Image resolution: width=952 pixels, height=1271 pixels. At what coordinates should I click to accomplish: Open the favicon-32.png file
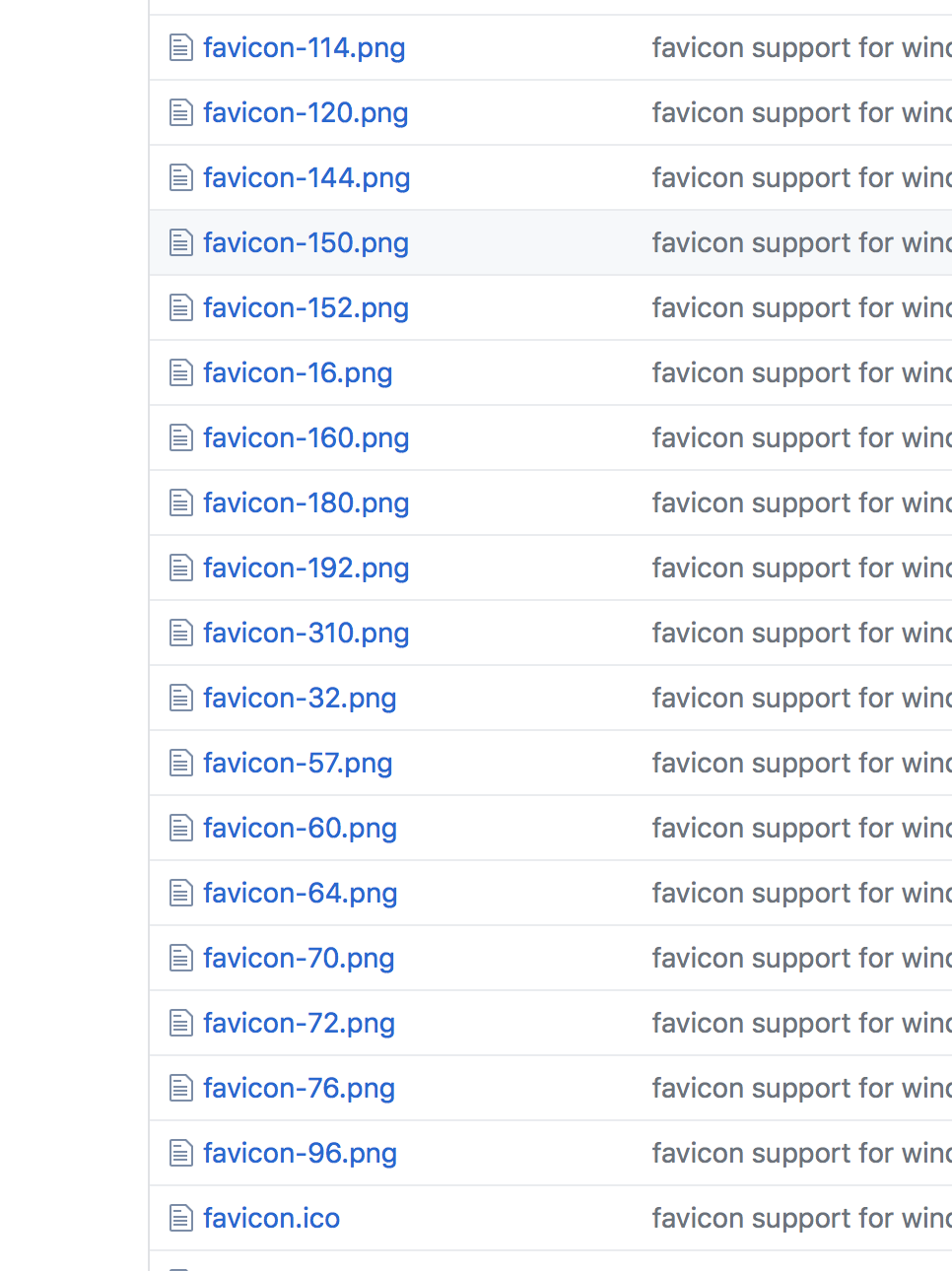click(x=300, y=698)
